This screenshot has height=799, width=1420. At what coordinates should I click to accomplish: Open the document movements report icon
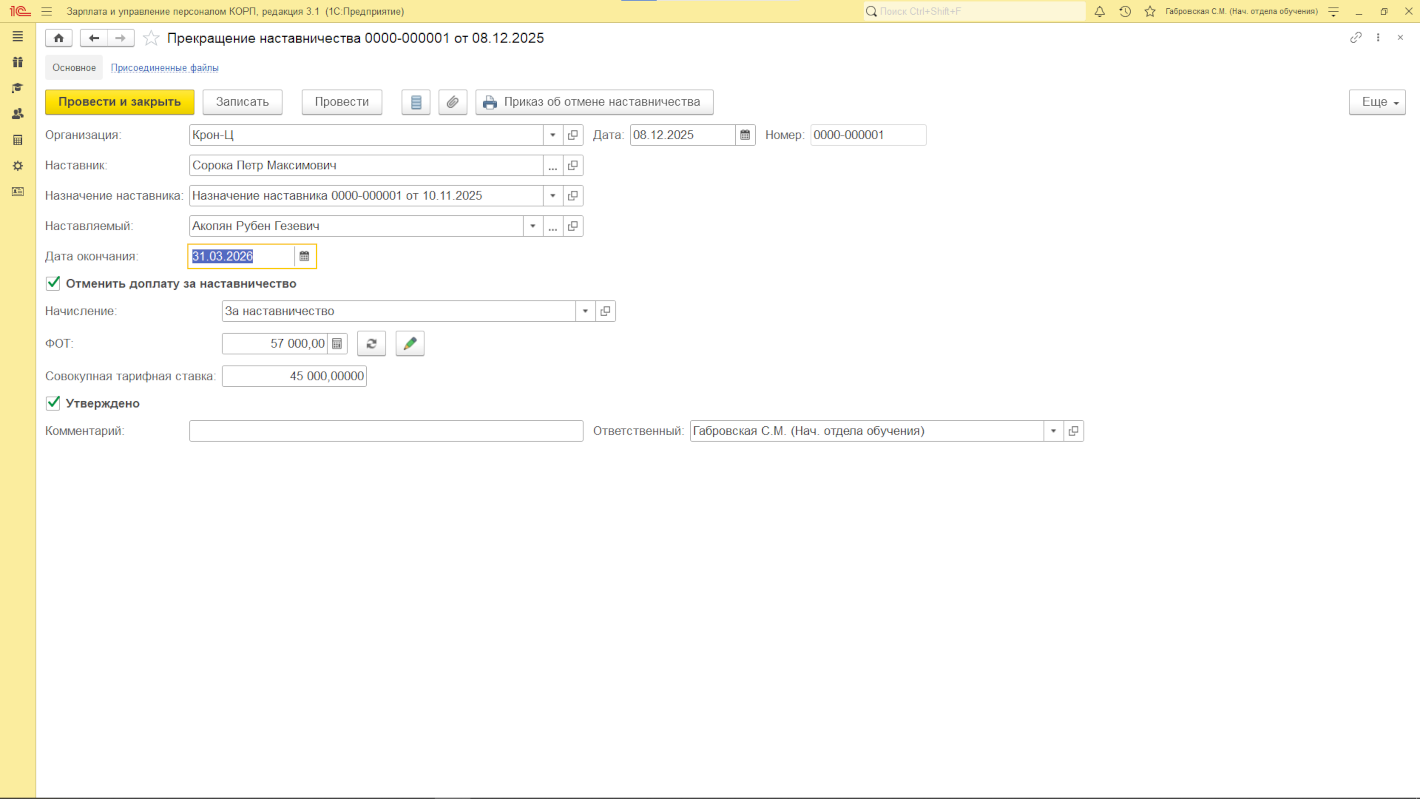(x=416, y=102)
